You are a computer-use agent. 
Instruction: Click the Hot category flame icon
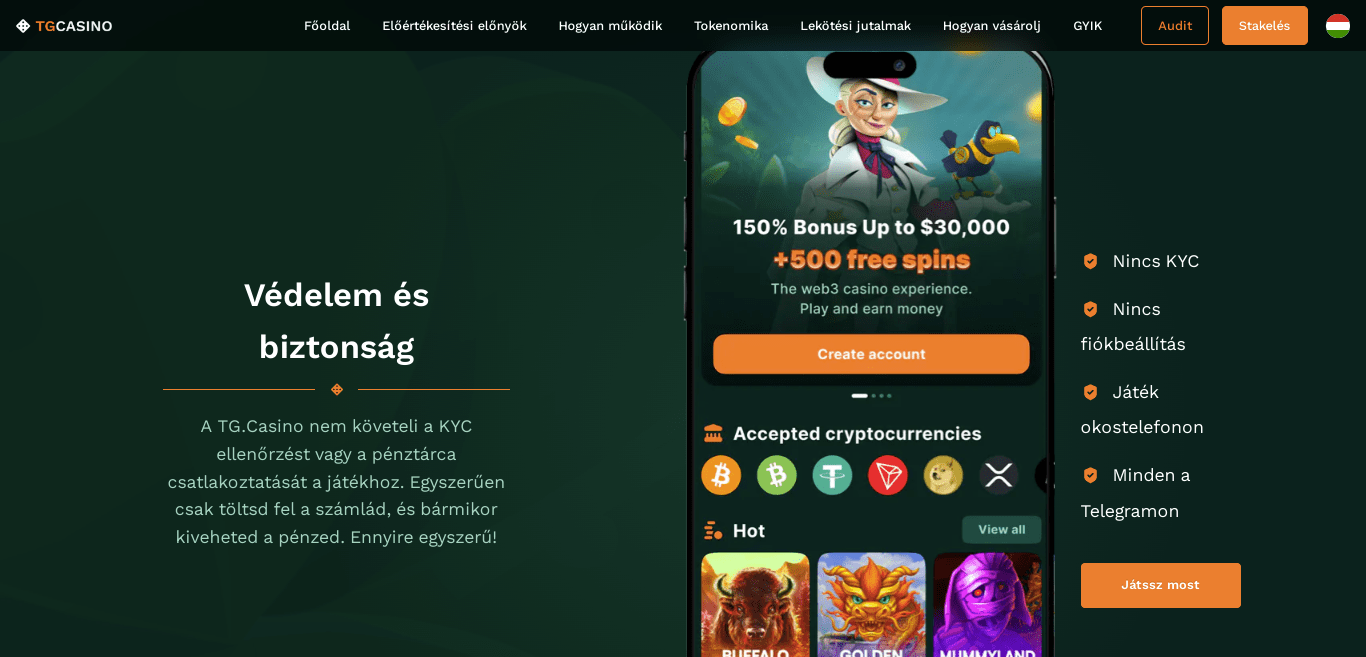coord(713,530)
